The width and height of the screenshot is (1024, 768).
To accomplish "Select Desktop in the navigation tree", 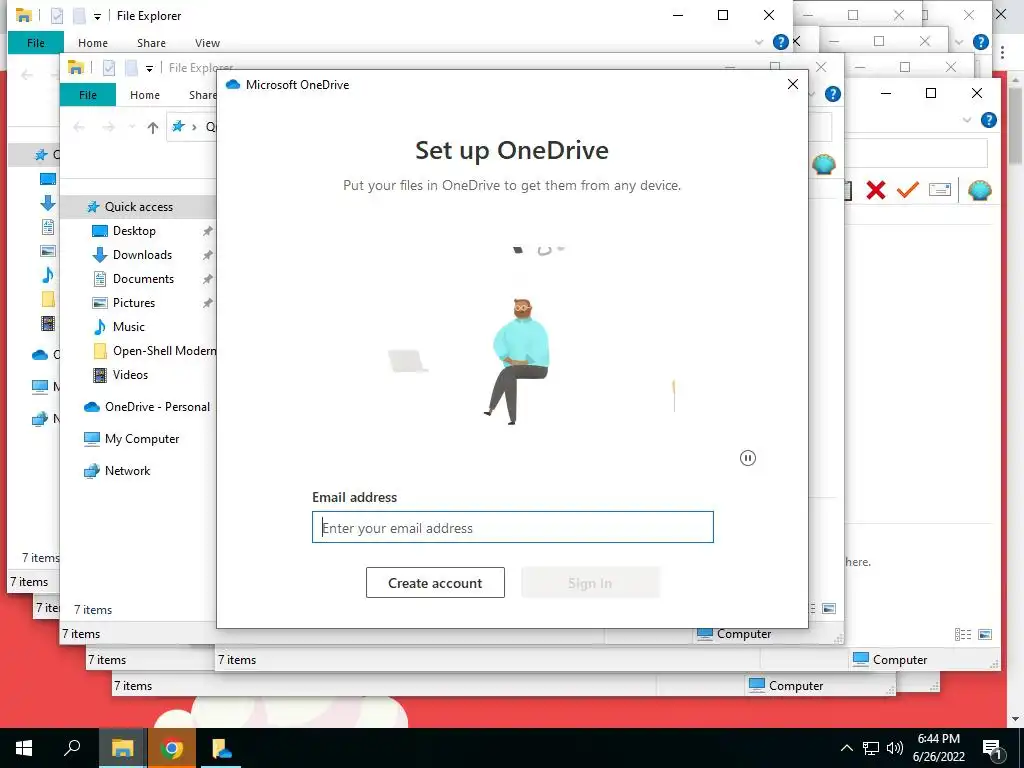I will coord(134,231).
